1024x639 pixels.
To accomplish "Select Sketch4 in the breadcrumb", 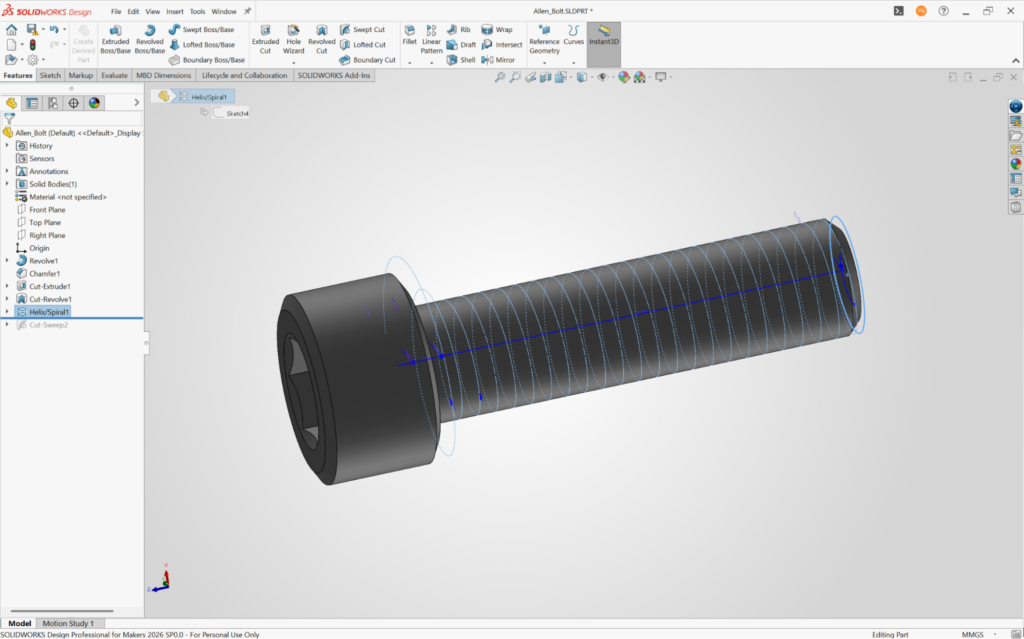I will [231, 113].
